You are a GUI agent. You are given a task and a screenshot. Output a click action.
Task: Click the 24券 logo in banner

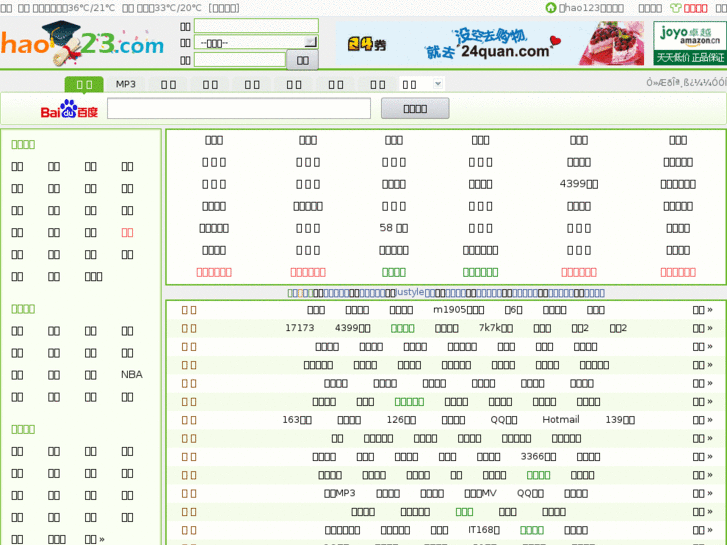[367, 45]
